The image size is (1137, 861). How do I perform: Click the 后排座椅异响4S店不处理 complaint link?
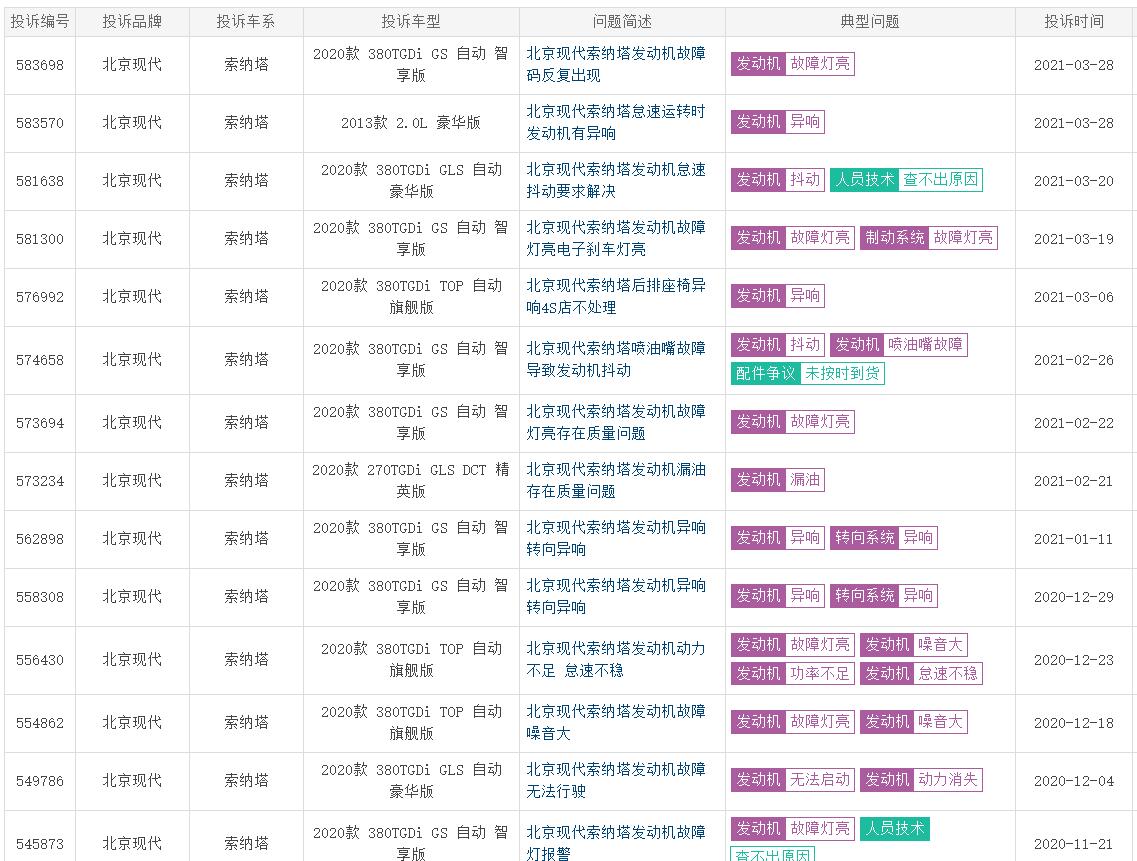coord(616,296)
